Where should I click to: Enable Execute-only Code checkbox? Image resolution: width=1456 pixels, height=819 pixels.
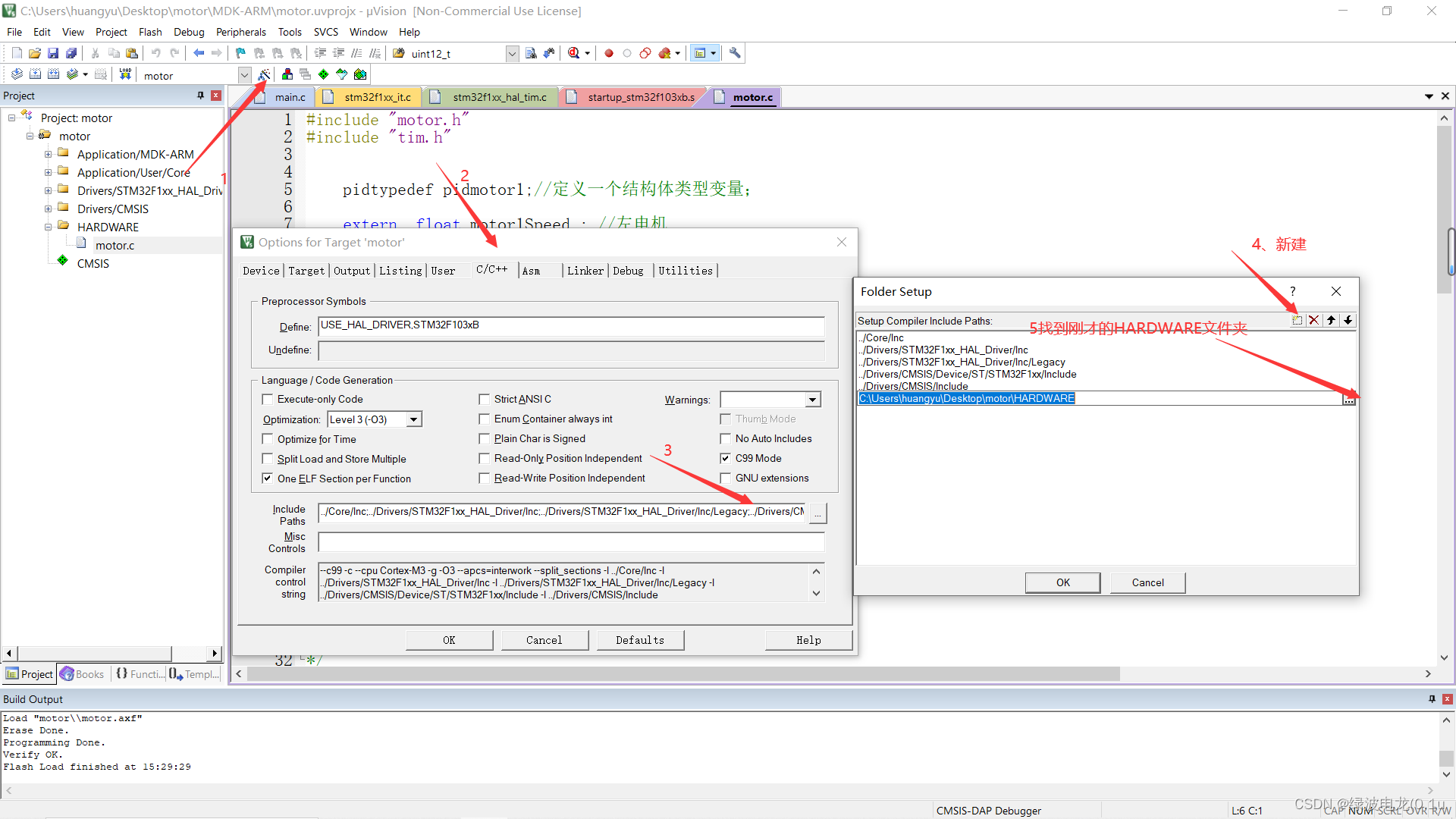pyautogui.click(x=267, y=399)
